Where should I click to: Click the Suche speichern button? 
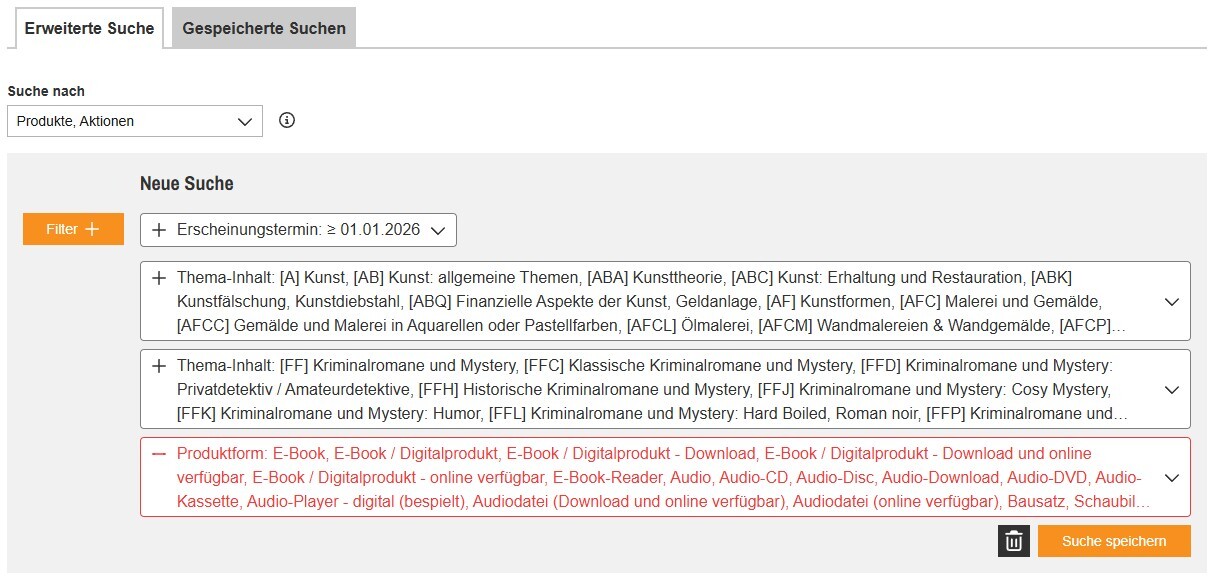[1114, 541]
